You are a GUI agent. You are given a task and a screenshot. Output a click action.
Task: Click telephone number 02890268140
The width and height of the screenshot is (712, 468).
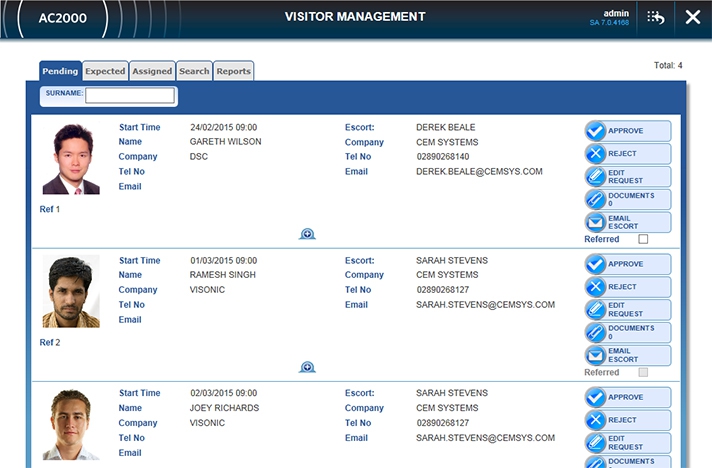click(x=443, y=157)
